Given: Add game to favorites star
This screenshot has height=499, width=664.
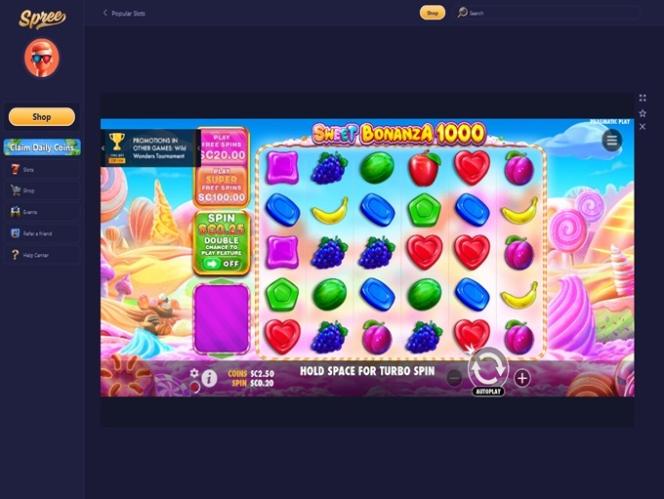Looking at the screenshot, I should click(x=642, y=113).
